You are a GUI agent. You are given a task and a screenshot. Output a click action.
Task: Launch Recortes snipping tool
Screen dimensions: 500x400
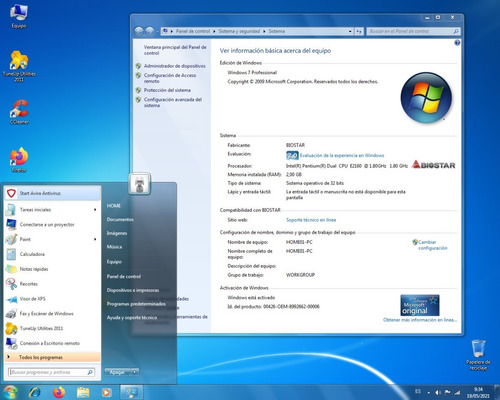[x=52, y=284]
